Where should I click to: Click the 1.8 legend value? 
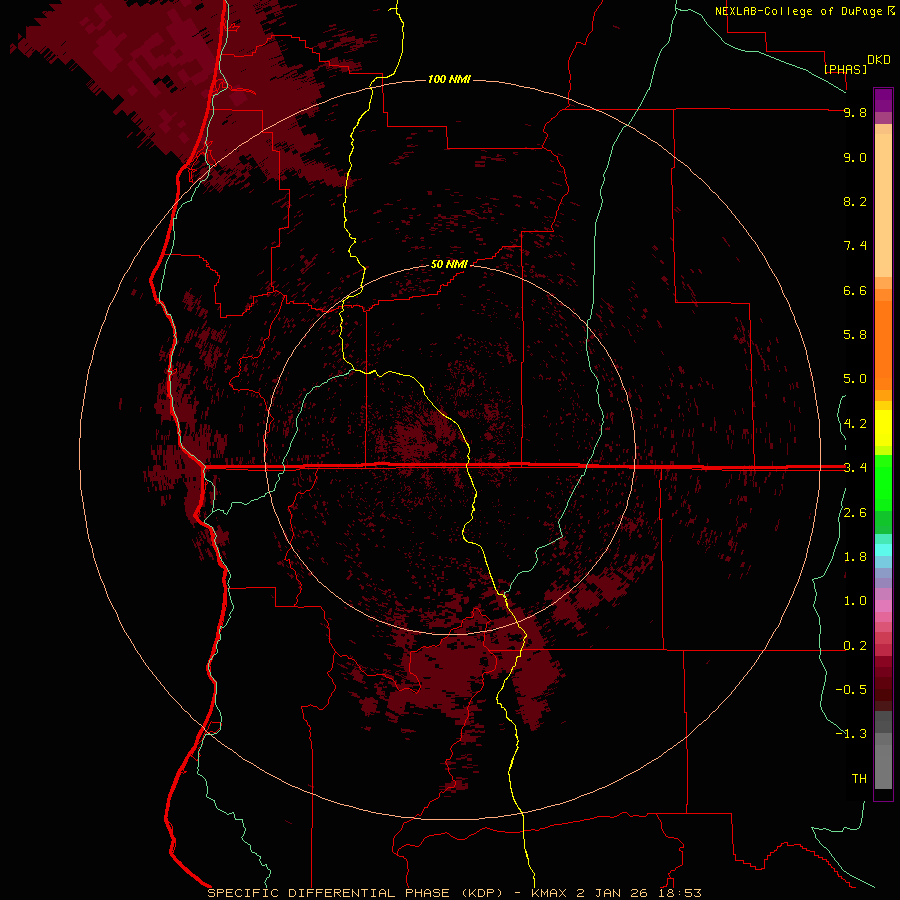[855, 557]
